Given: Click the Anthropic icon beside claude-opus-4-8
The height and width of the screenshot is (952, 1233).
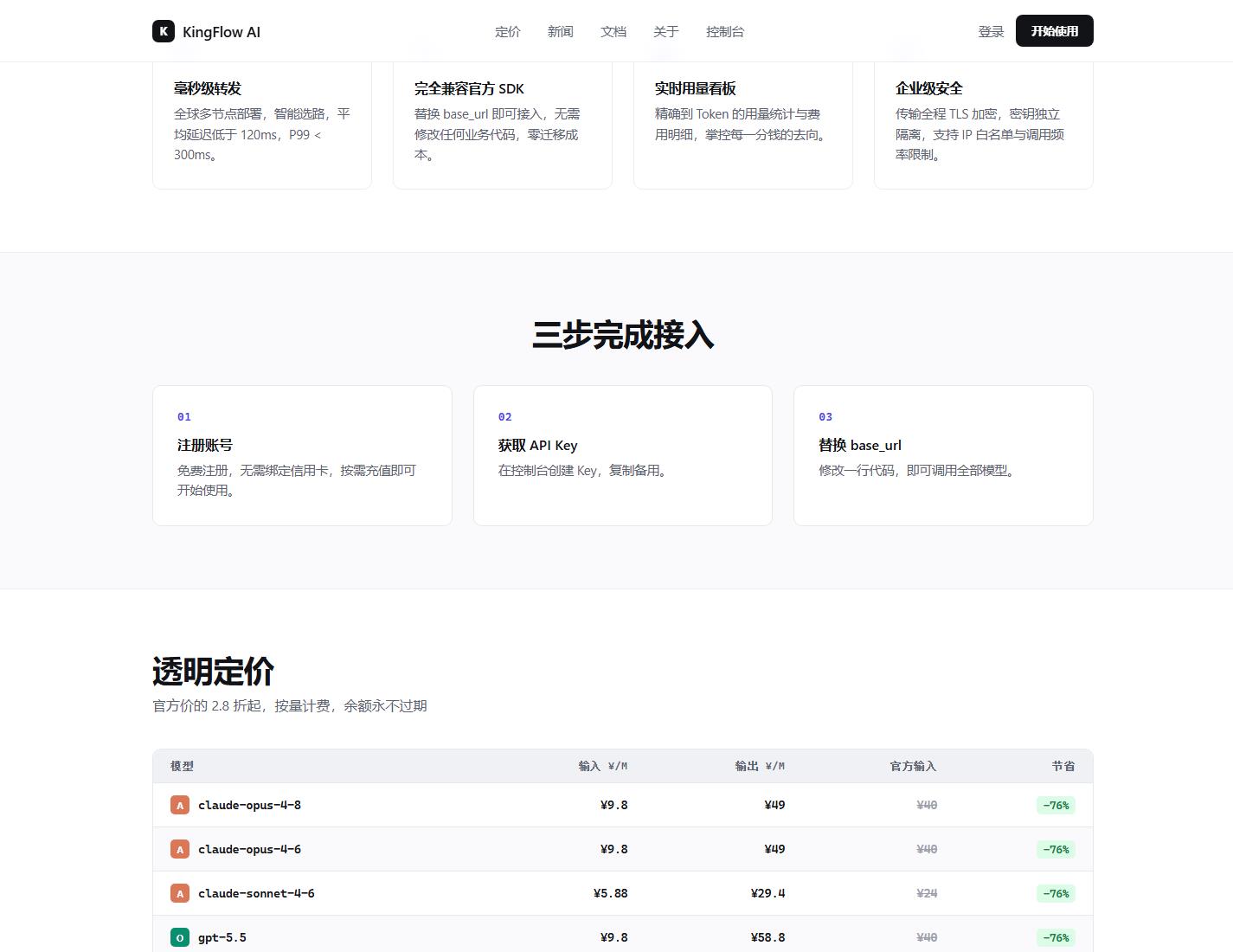Looking at the screenshot, I should [x=180, y=806].
